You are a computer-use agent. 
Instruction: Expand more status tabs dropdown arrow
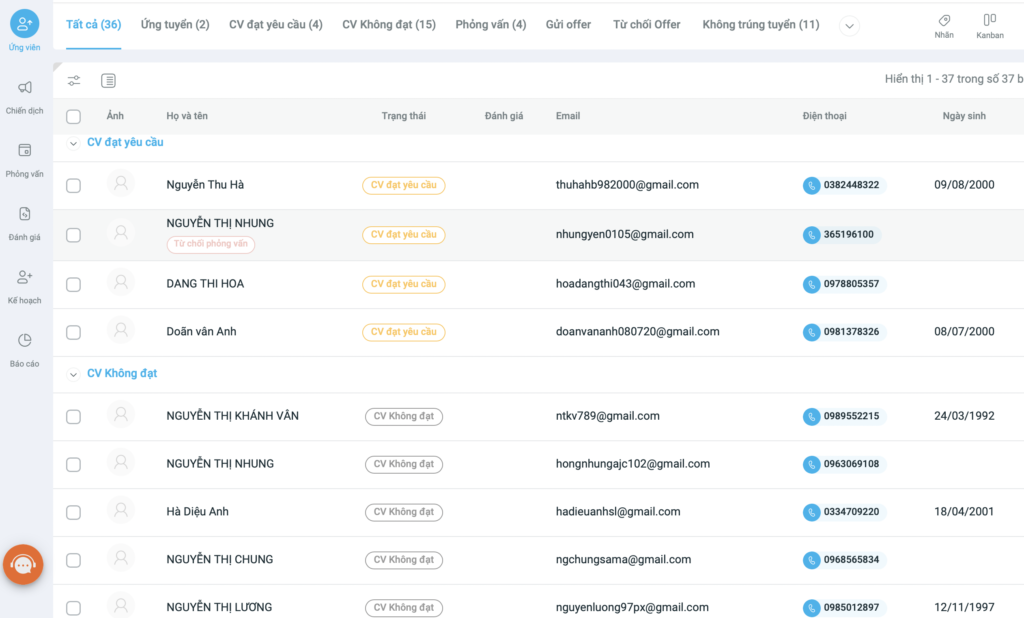tap(849, 26)
